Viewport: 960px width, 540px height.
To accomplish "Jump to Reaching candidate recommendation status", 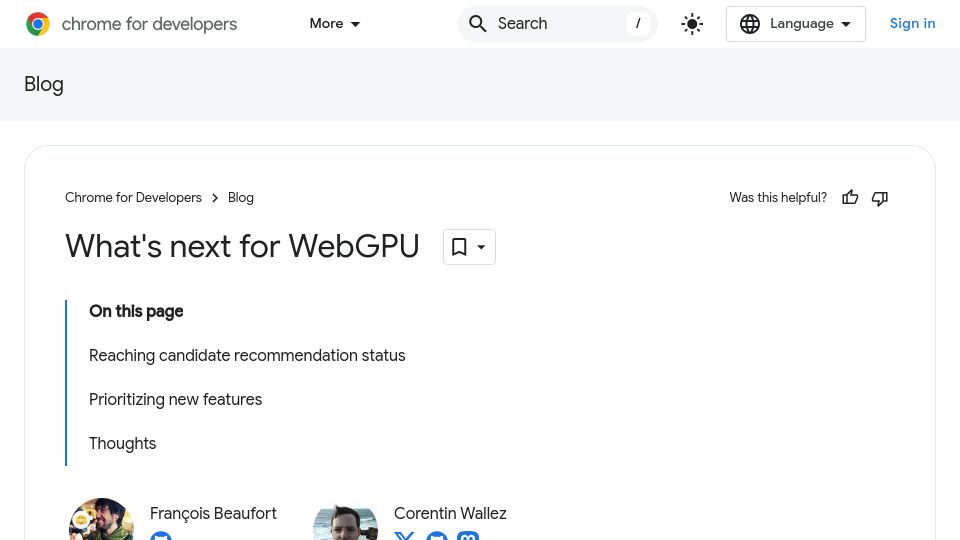I will pos(247,356).
